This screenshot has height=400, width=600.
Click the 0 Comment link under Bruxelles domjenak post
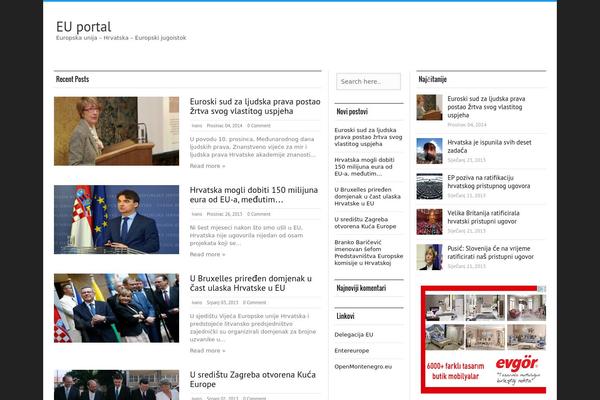tap(254, 302)
